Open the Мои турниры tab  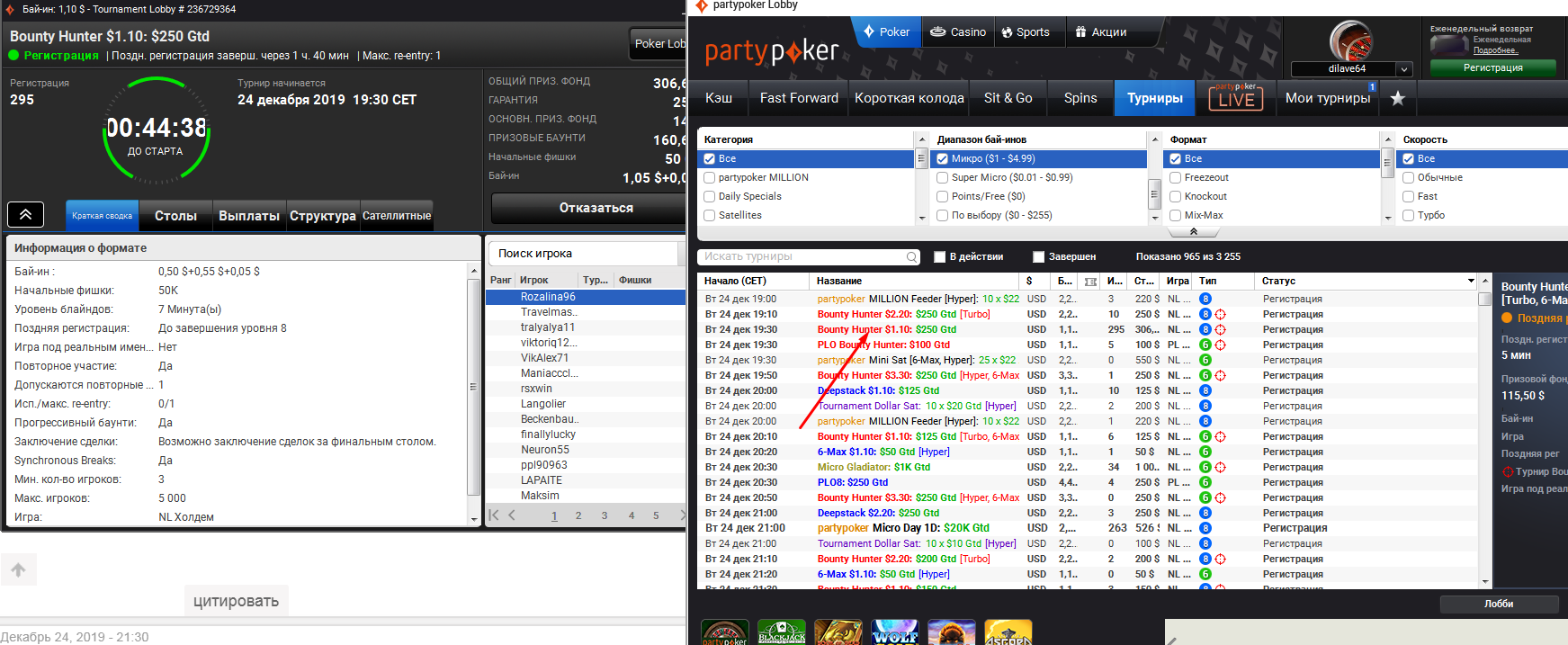(x=1328, y=98)
